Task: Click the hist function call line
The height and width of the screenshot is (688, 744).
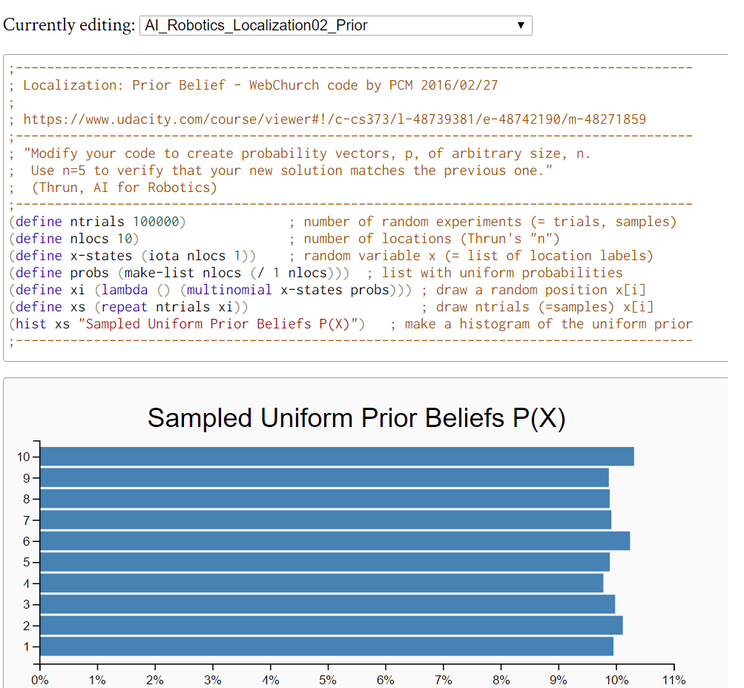Action: (190, 323)
